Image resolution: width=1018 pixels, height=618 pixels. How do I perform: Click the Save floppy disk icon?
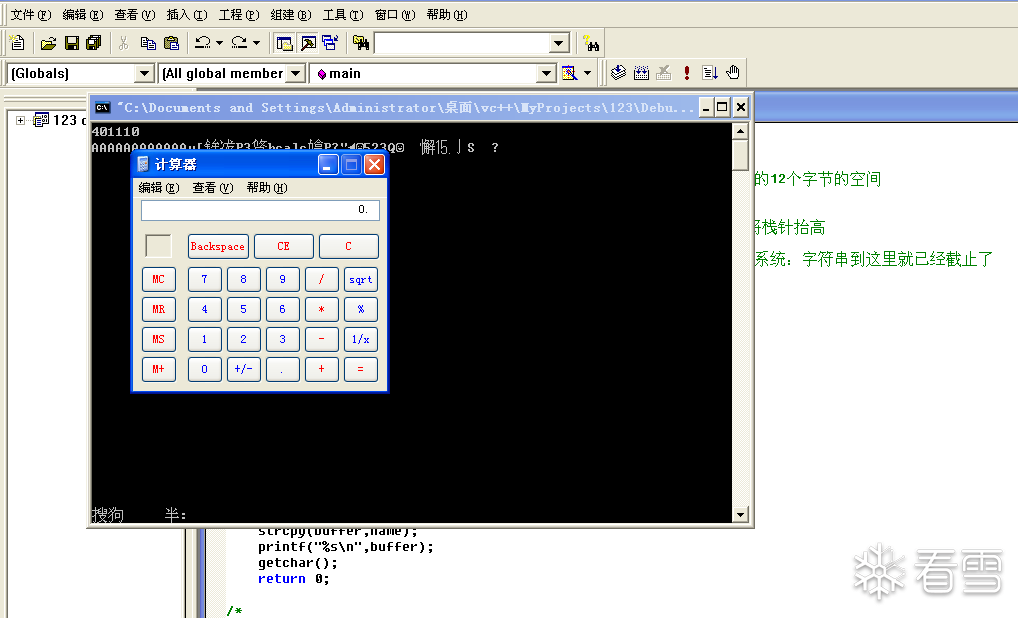[x=71, y=43]
